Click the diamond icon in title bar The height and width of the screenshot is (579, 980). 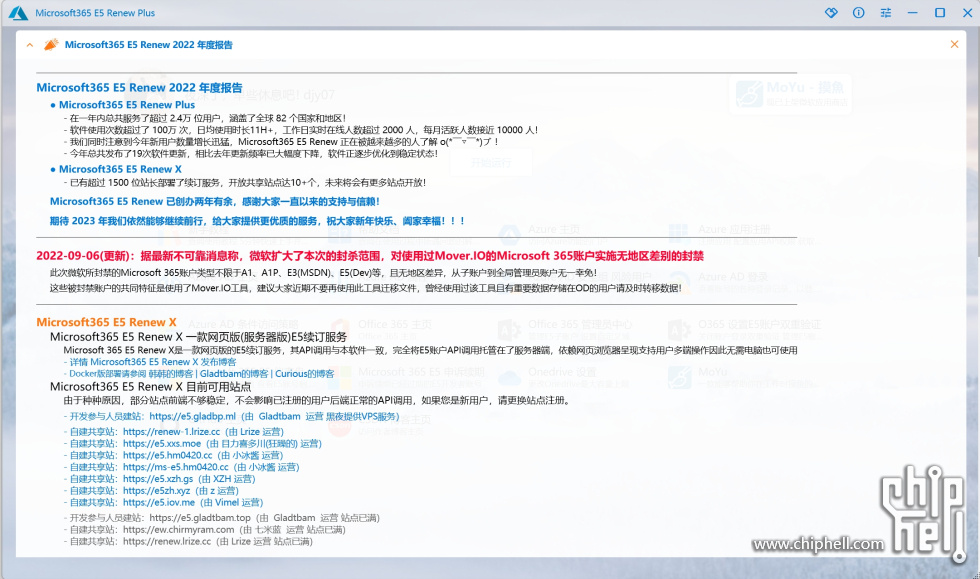(x=831, y=13)
